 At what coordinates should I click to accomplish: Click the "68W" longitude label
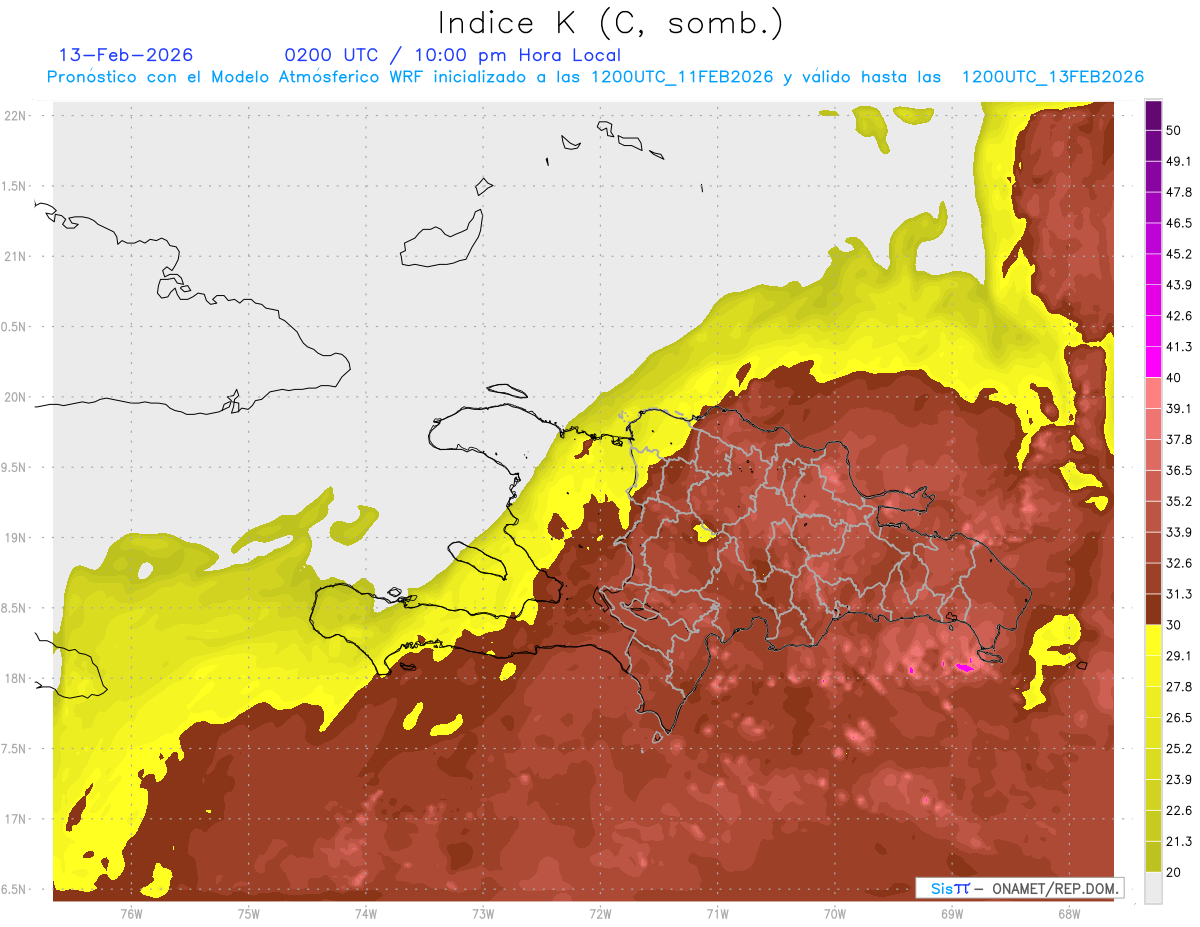pos(1069,914)
